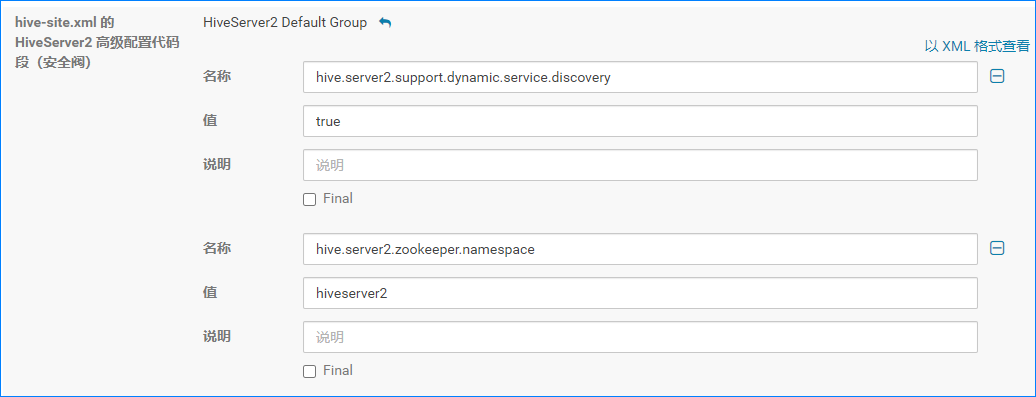Screen dimensions: 1036x397
Task: Focus the name field with hive.server2.zookeeper.namespace
Action: coord(640,249)
